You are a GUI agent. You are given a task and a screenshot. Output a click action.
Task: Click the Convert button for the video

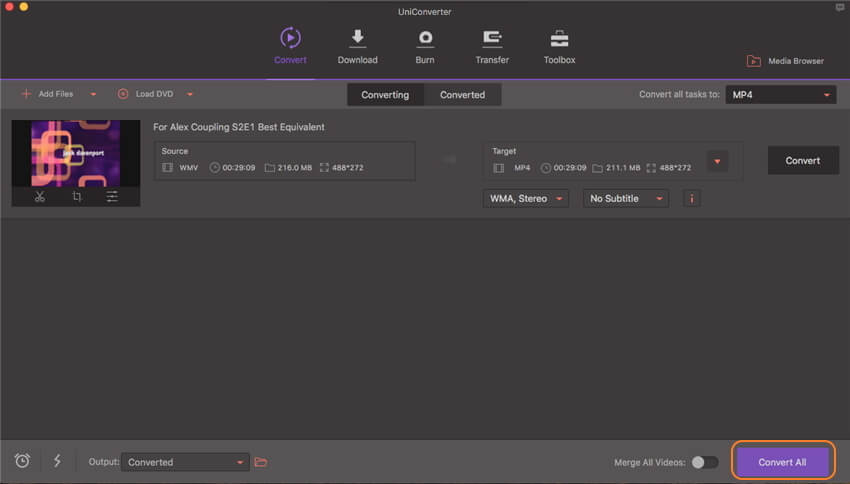803,160
